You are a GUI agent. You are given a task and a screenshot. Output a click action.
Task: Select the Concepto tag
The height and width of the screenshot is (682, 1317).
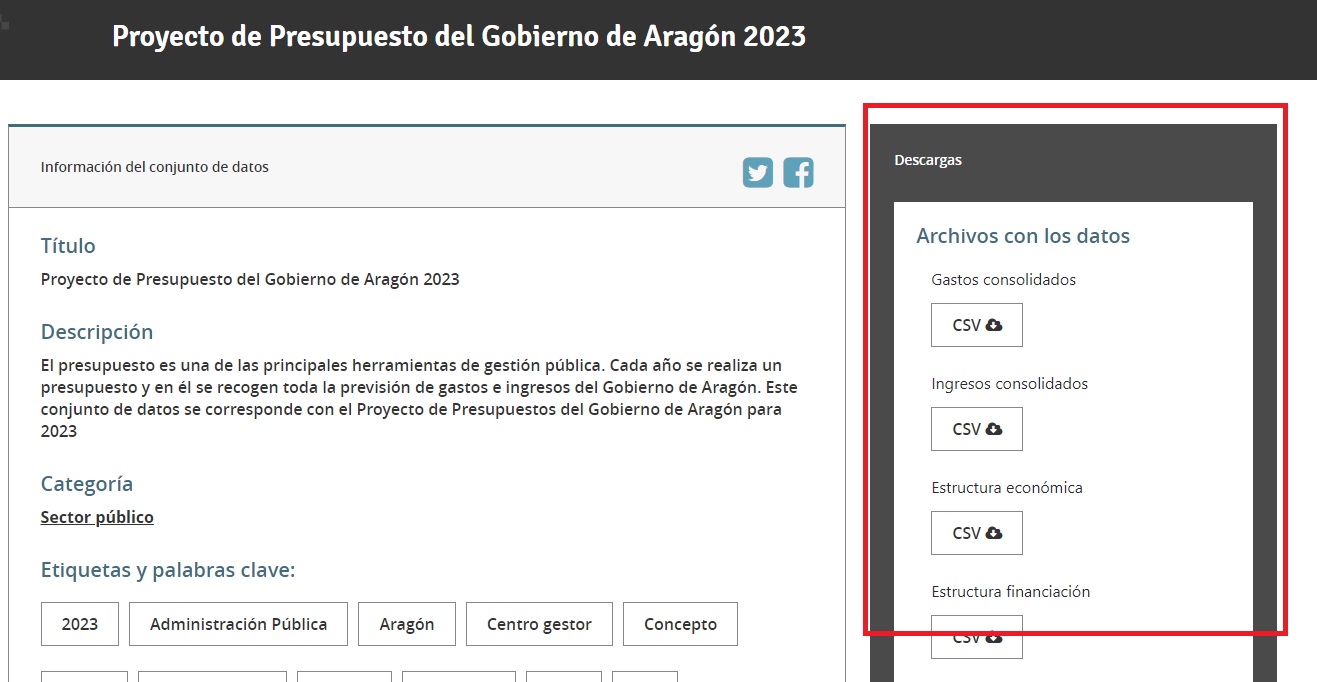[x=680, y=624]
